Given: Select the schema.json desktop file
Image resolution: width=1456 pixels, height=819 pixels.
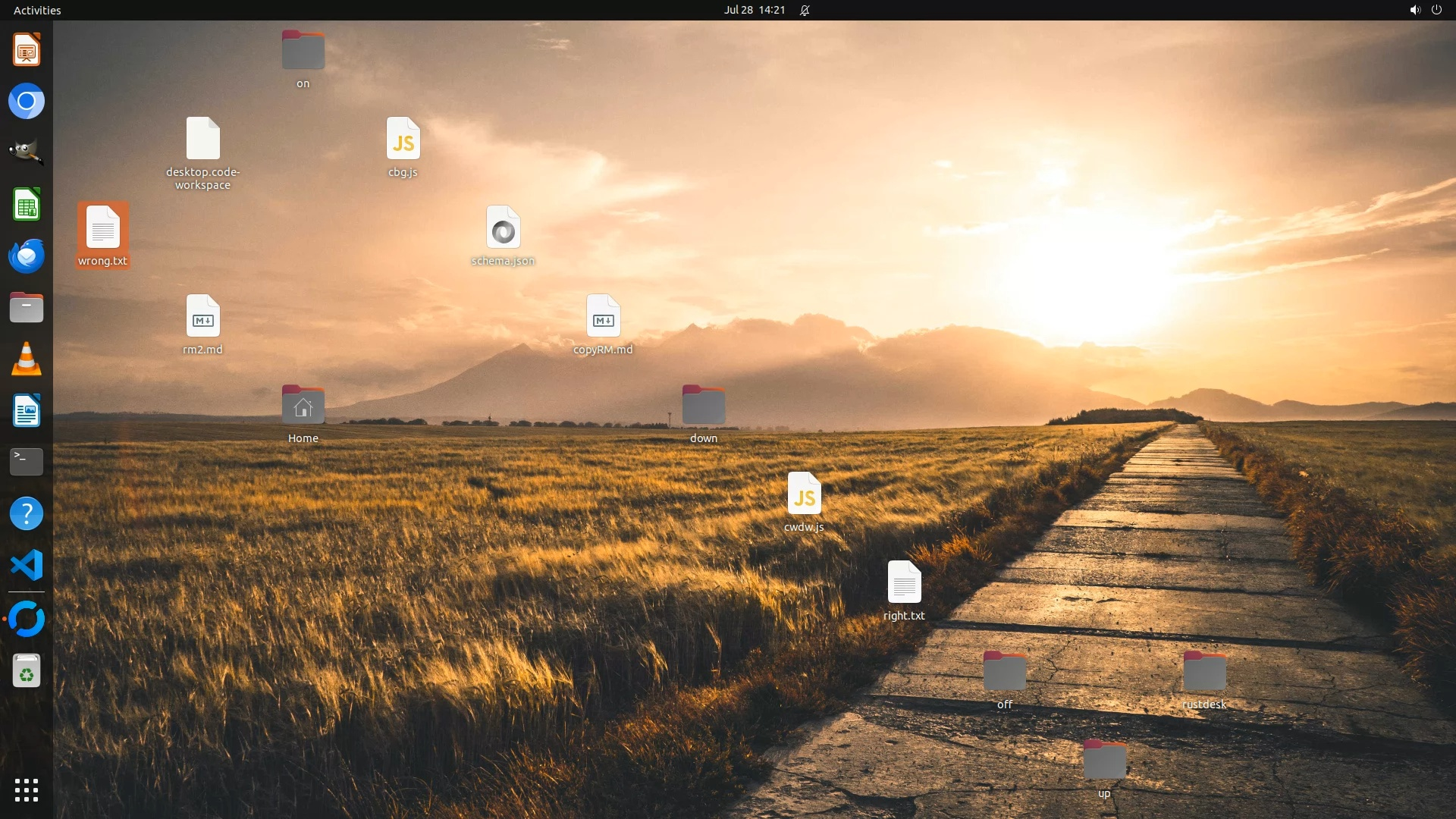Looking at the screenshot, I should point(503,227).
